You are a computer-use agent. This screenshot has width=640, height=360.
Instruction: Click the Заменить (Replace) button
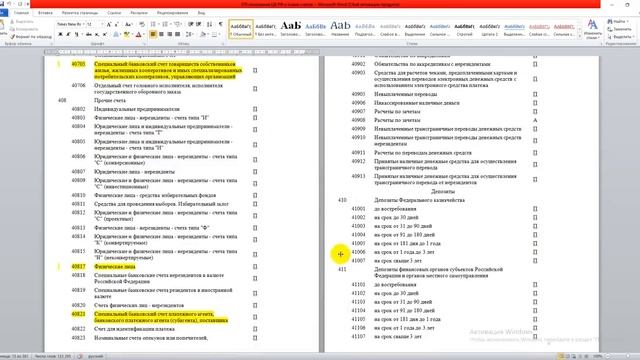click(620, 29)
